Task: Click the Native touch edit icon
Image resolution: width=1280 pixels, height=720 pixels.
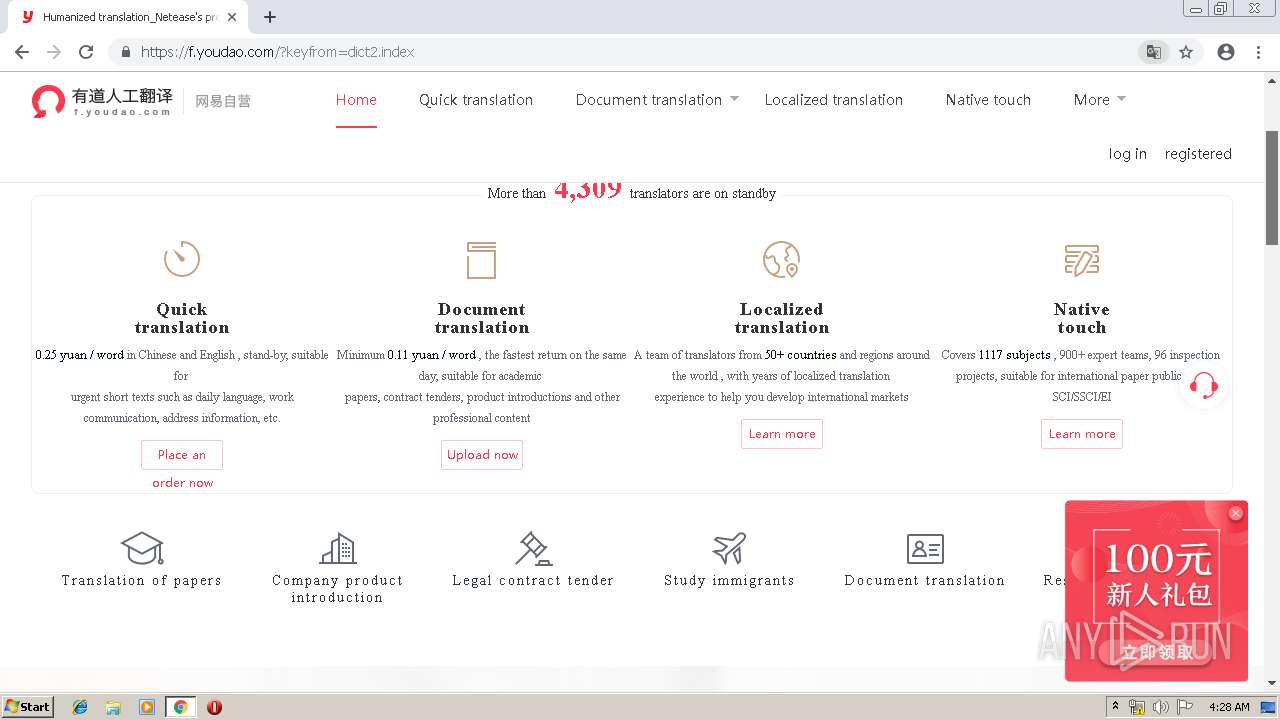Action: (x=1081, y=260)
